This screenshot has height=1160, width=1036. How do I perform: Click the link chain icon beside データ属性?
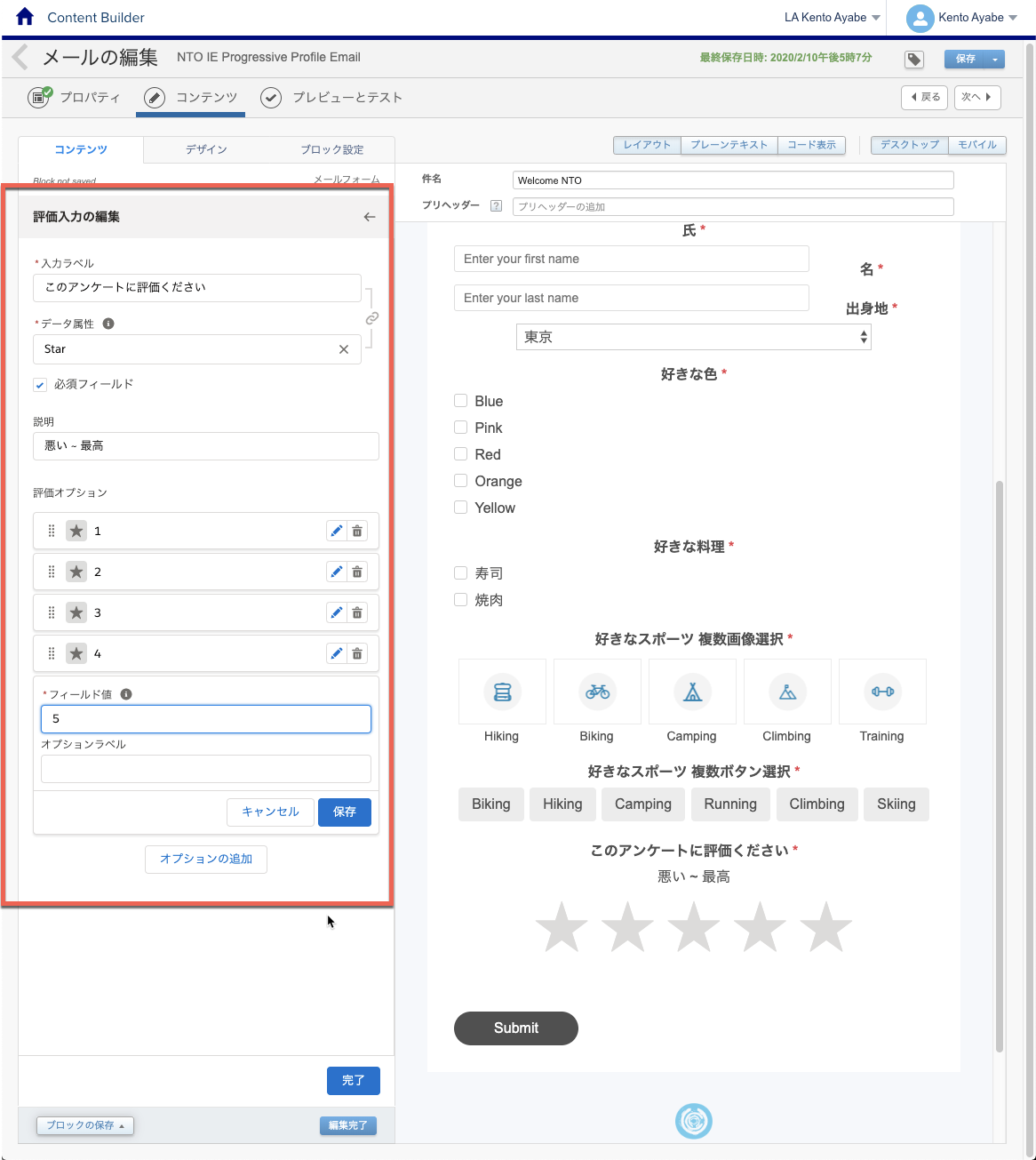(x=372, y=318)
